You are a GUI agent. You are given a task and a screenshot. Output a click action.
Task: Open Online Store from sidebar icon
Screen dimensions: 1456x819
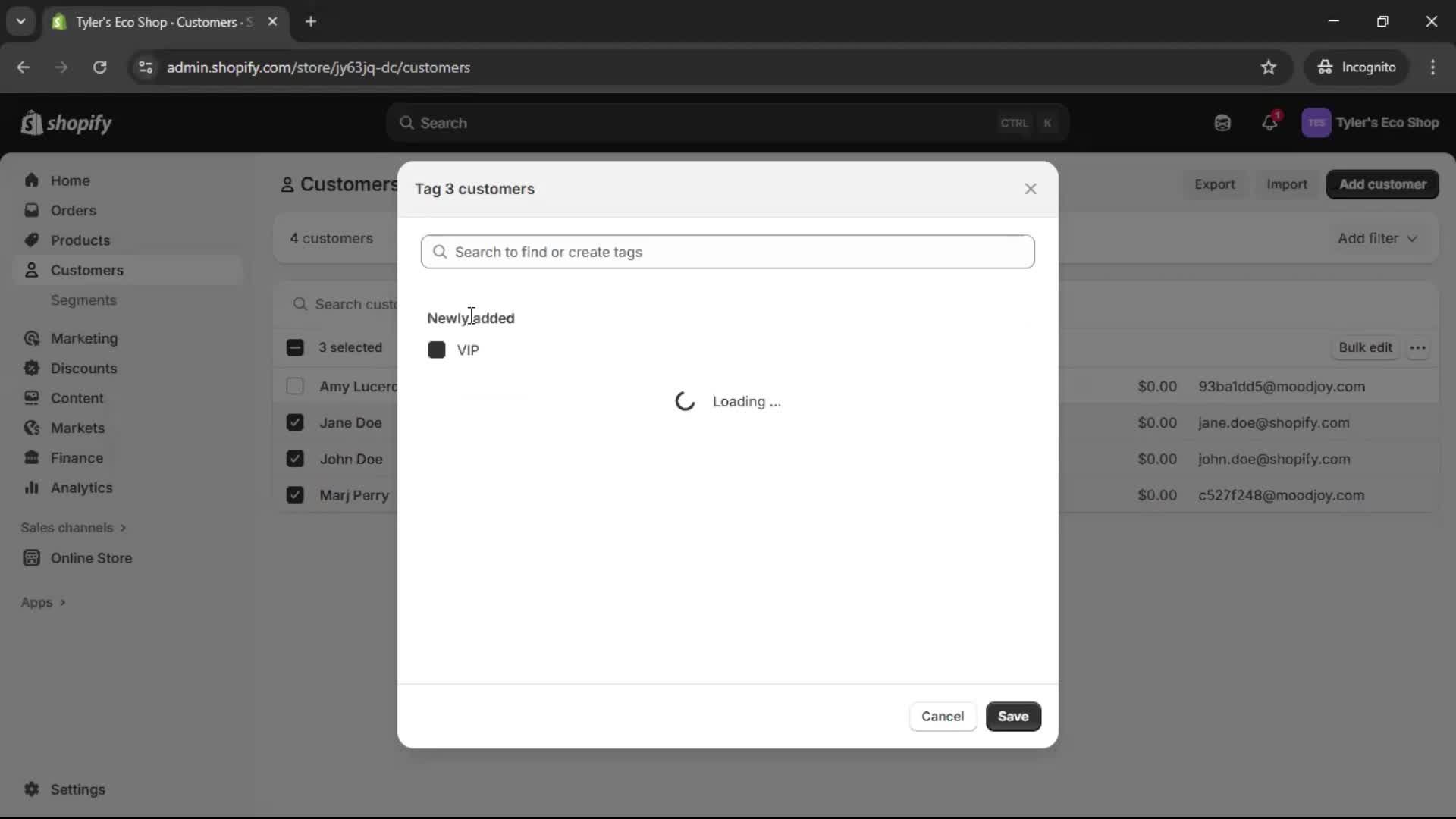(x=33, y=558)
